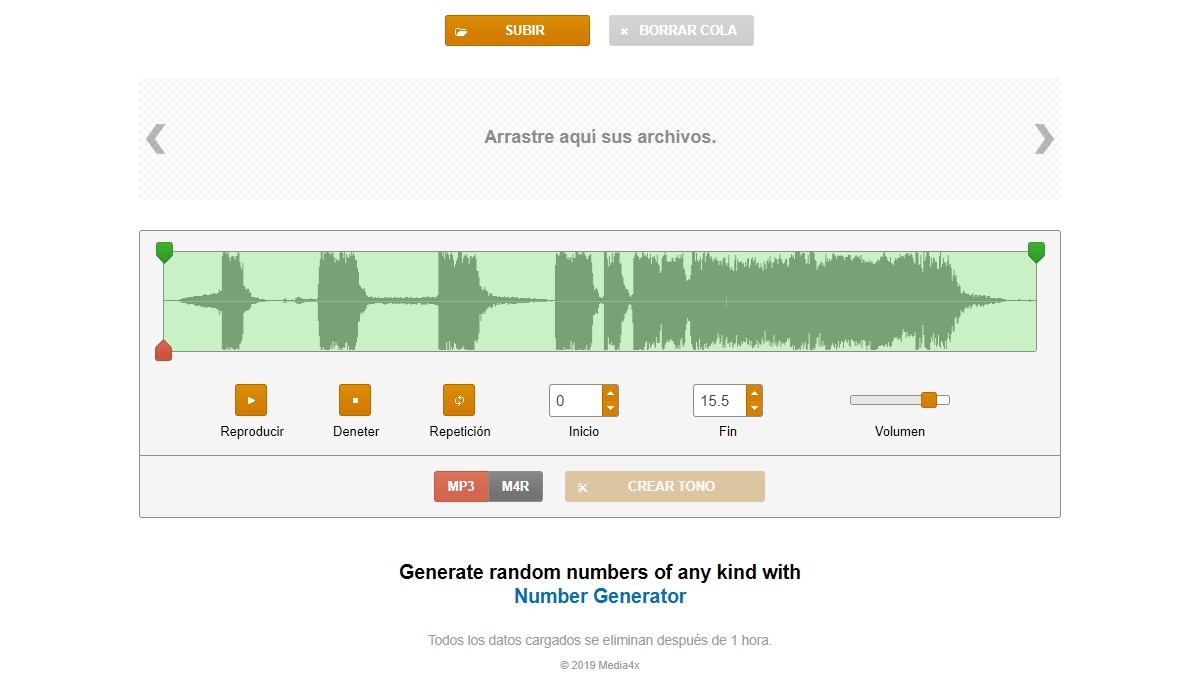Increase the Fin value with up arrow
Viewport: 1200px width, 675px height.
click(x=754, y=393)
